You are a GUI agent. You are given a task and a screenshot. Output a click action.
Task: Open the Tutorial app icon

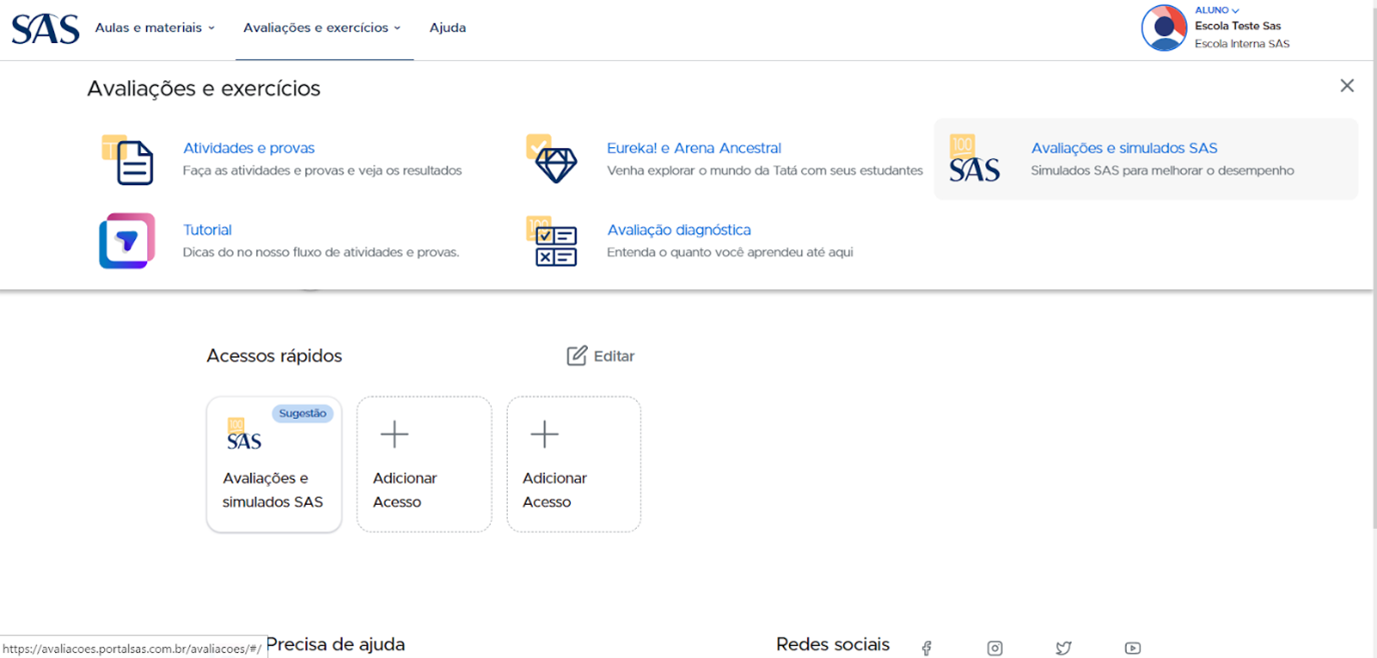pos(127,241)
